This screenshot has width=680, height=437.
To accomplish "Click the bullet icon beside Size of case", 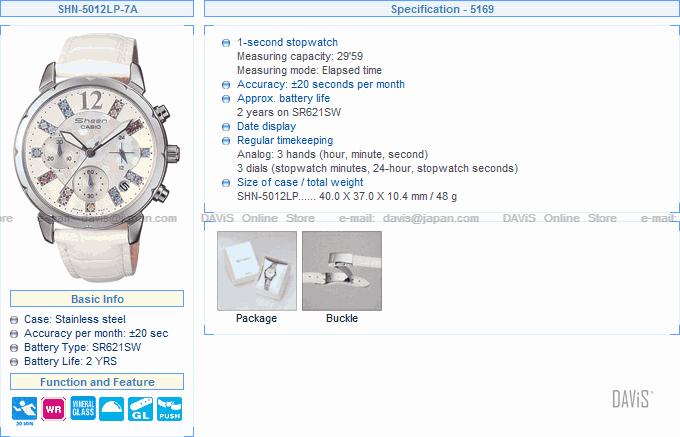I will [226, 183].
